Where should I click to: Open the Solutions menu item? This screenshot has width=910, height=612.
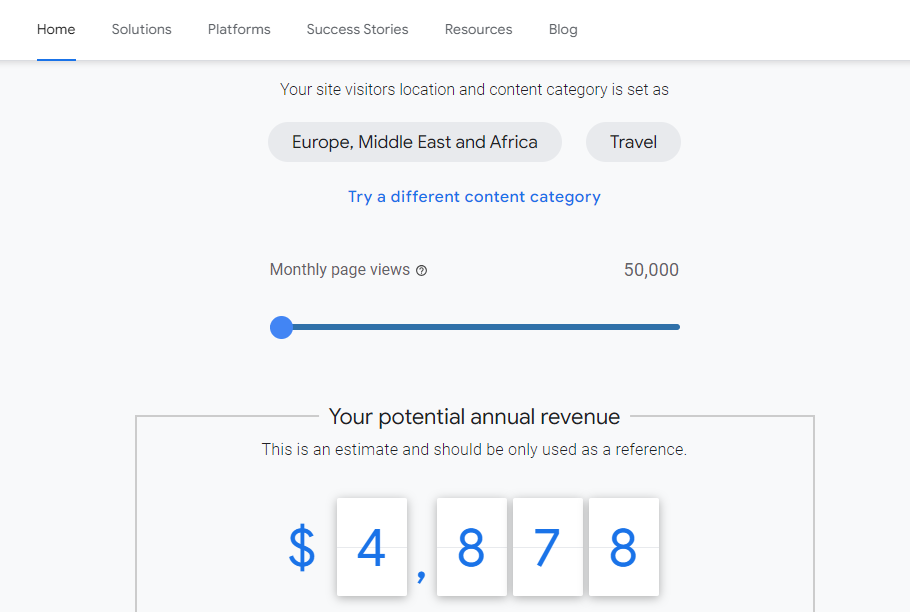coord(142,30)
